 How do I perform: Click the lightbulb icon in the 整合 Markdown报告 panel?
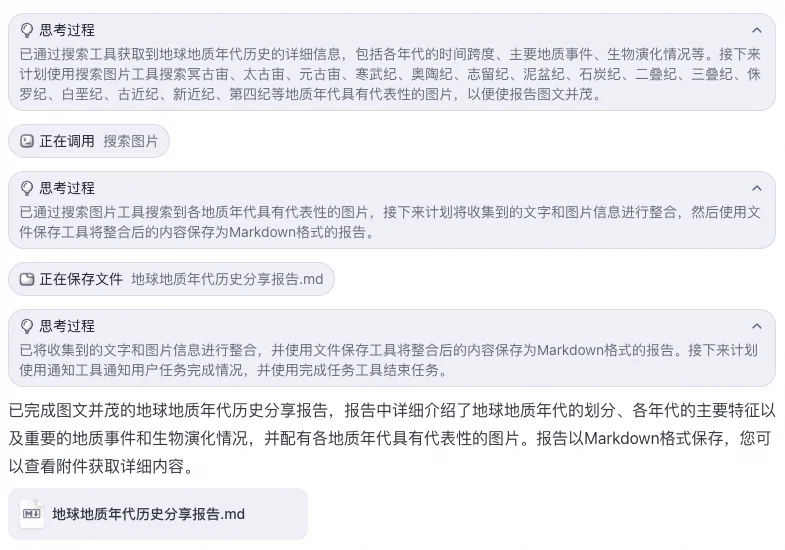point(27,188)
